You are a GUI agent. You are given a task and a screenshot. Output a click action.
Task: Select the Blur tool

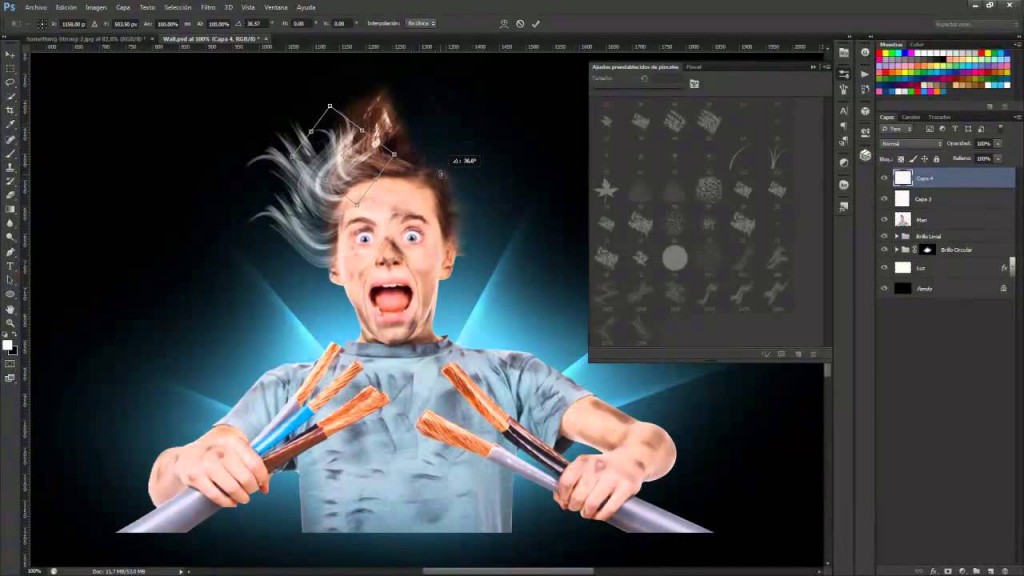coord(10,223)
